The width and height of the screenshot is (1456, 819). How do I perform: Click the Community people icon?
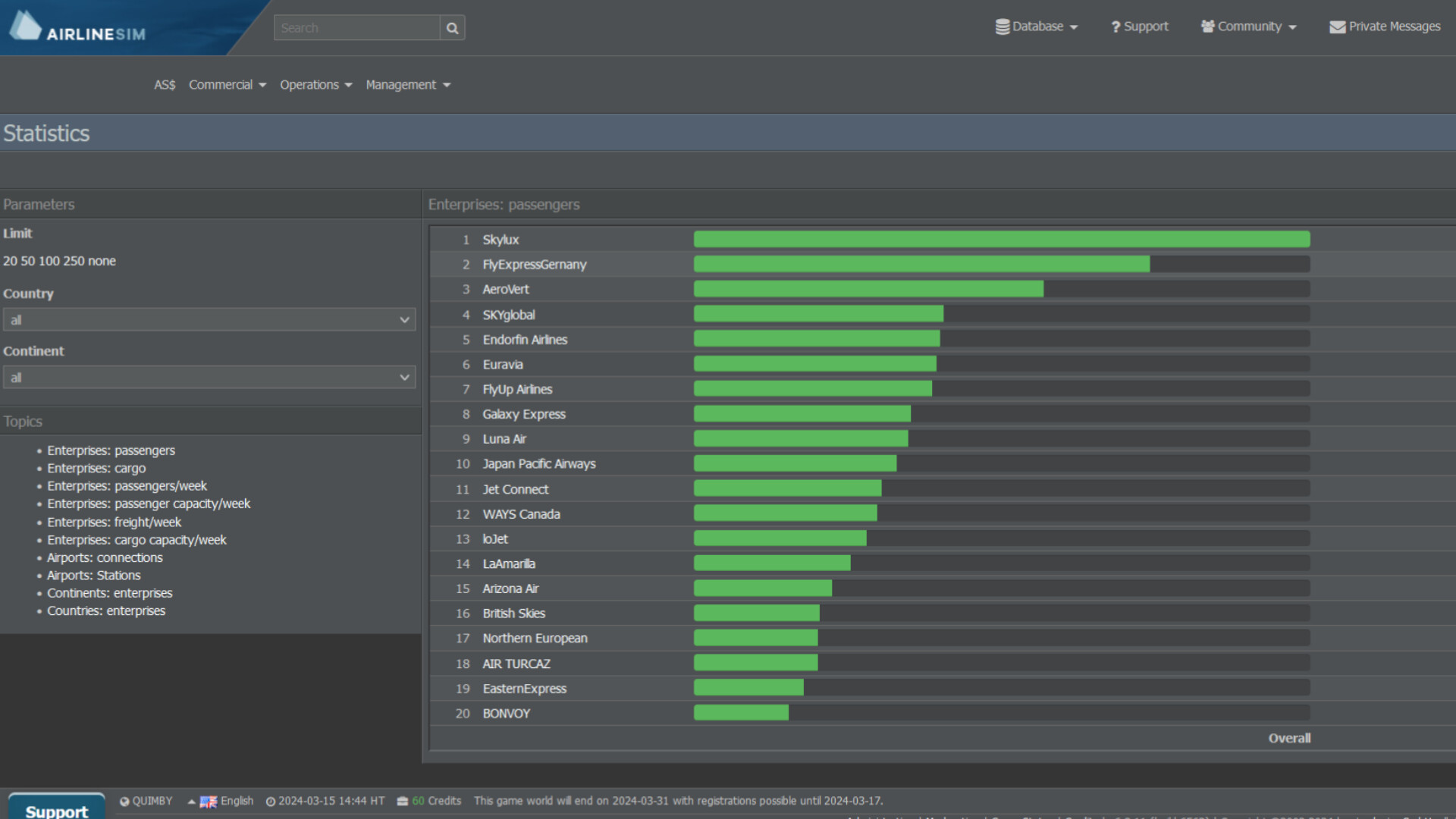(1208, 26)
